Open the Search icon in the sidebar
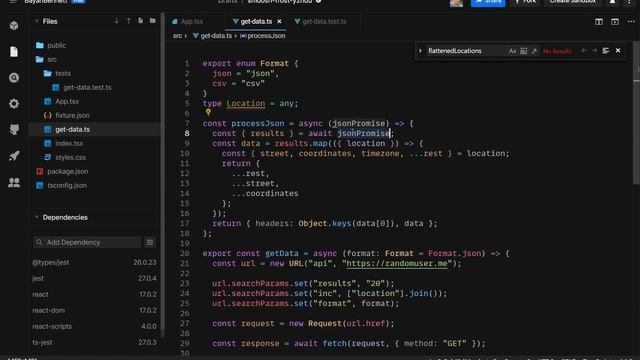The height and width of the screenshot is (360, 640). coord(14,78)
